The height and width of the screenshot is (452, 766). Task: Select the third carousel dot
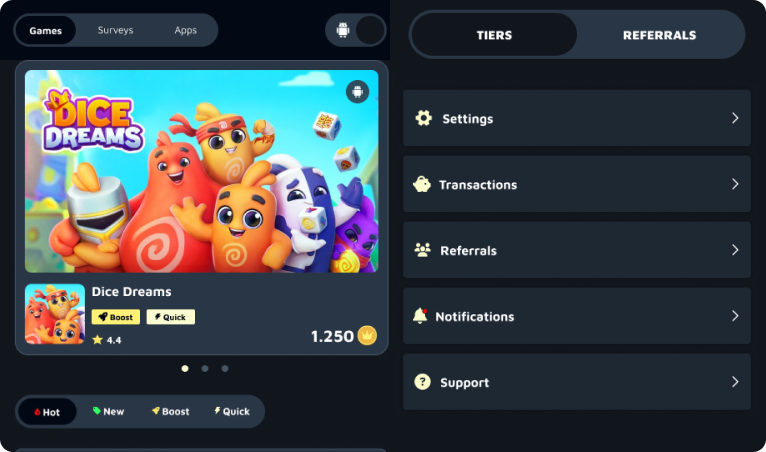click(225, 368)
